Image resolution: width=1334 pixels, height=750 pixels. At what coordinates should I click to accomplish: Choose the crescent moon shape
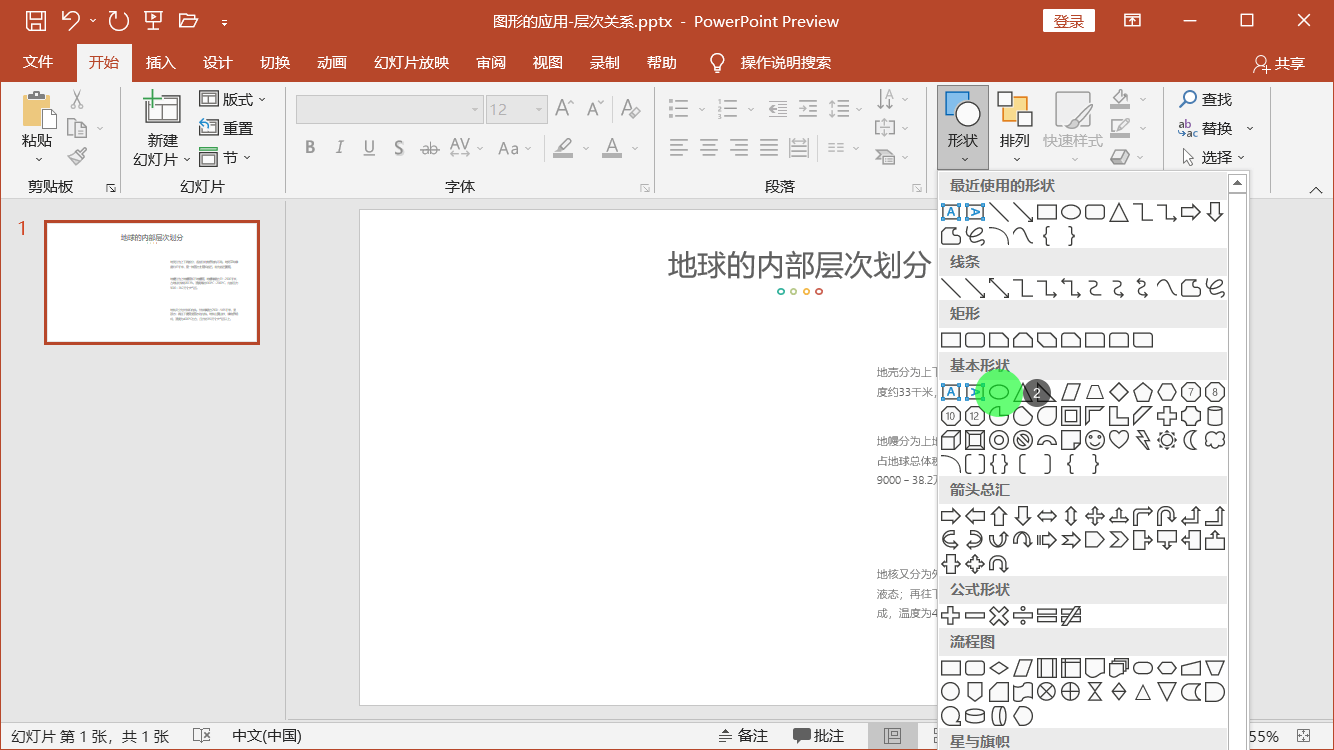[x=1191, y=440]
